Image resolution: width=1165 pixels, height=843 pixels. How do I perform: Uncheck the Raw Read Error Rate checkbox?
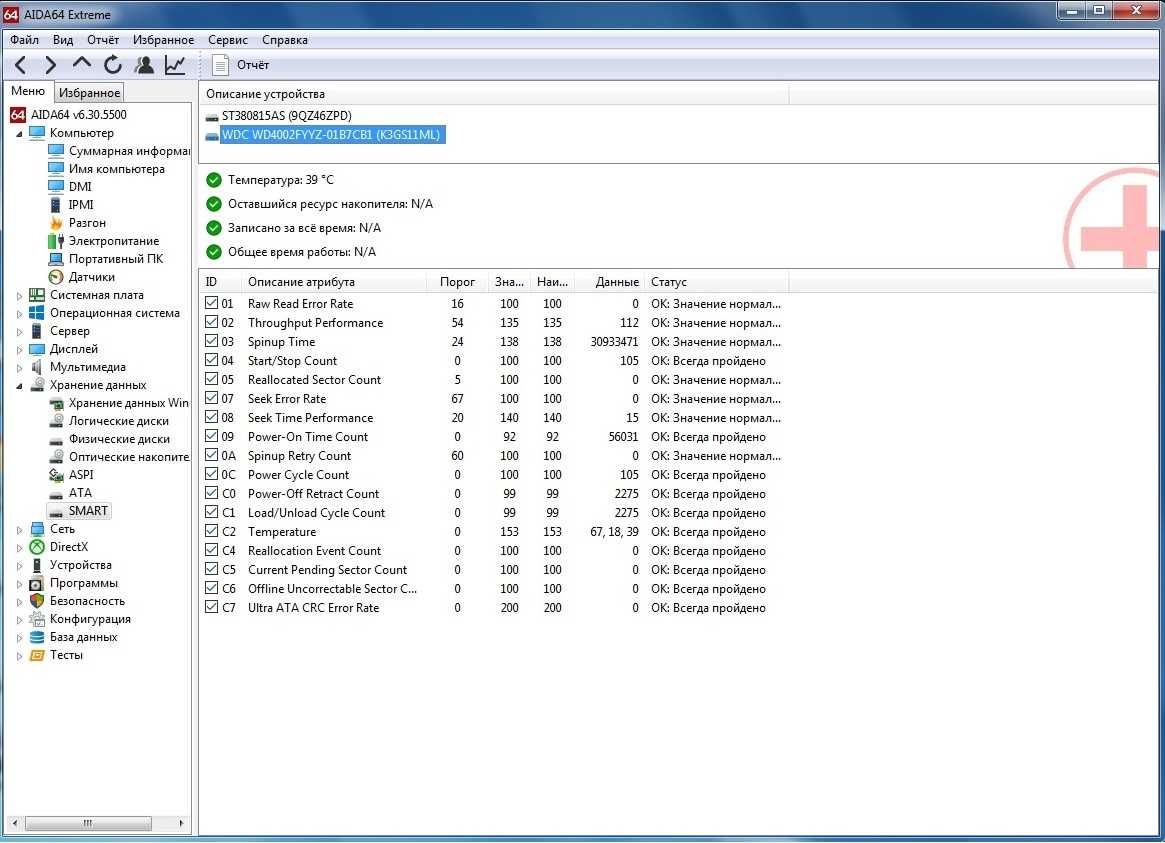[212, 303]
